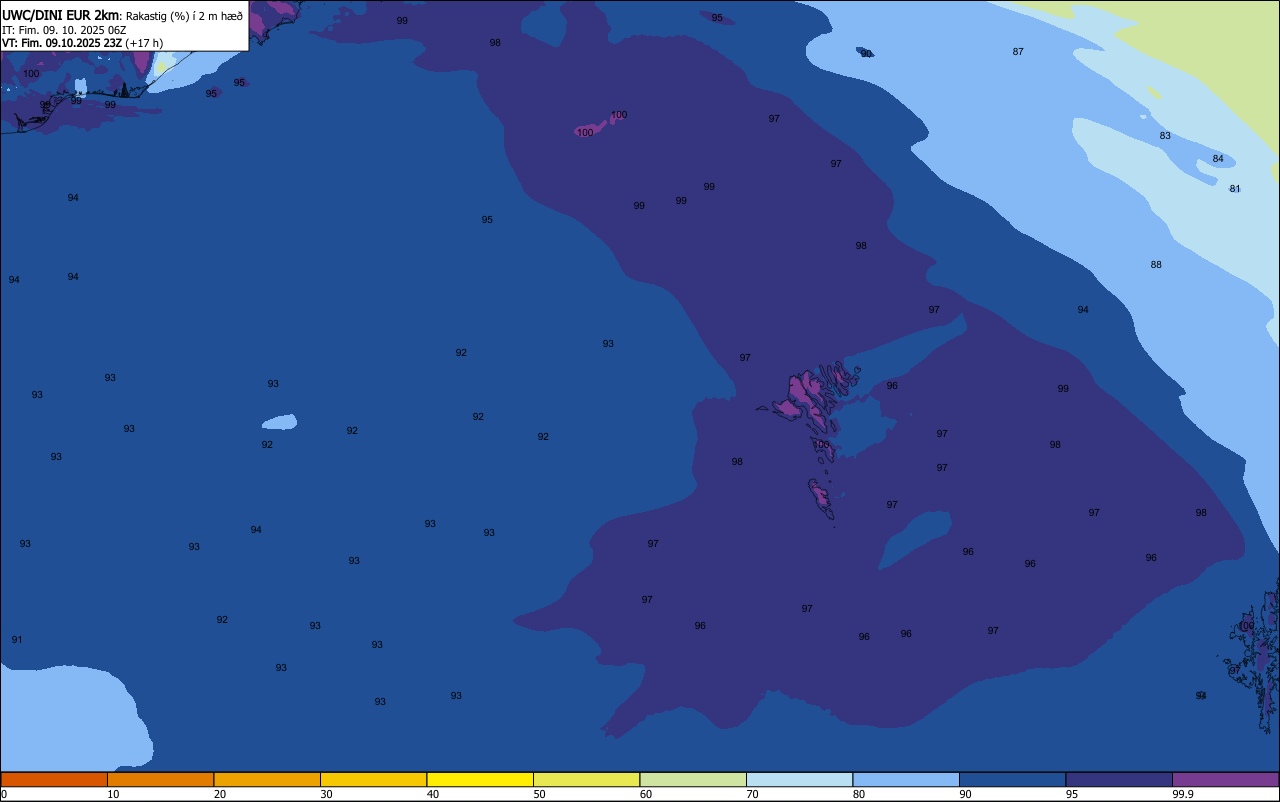Click the '70' tick label on the legend

tap(752, 794)
